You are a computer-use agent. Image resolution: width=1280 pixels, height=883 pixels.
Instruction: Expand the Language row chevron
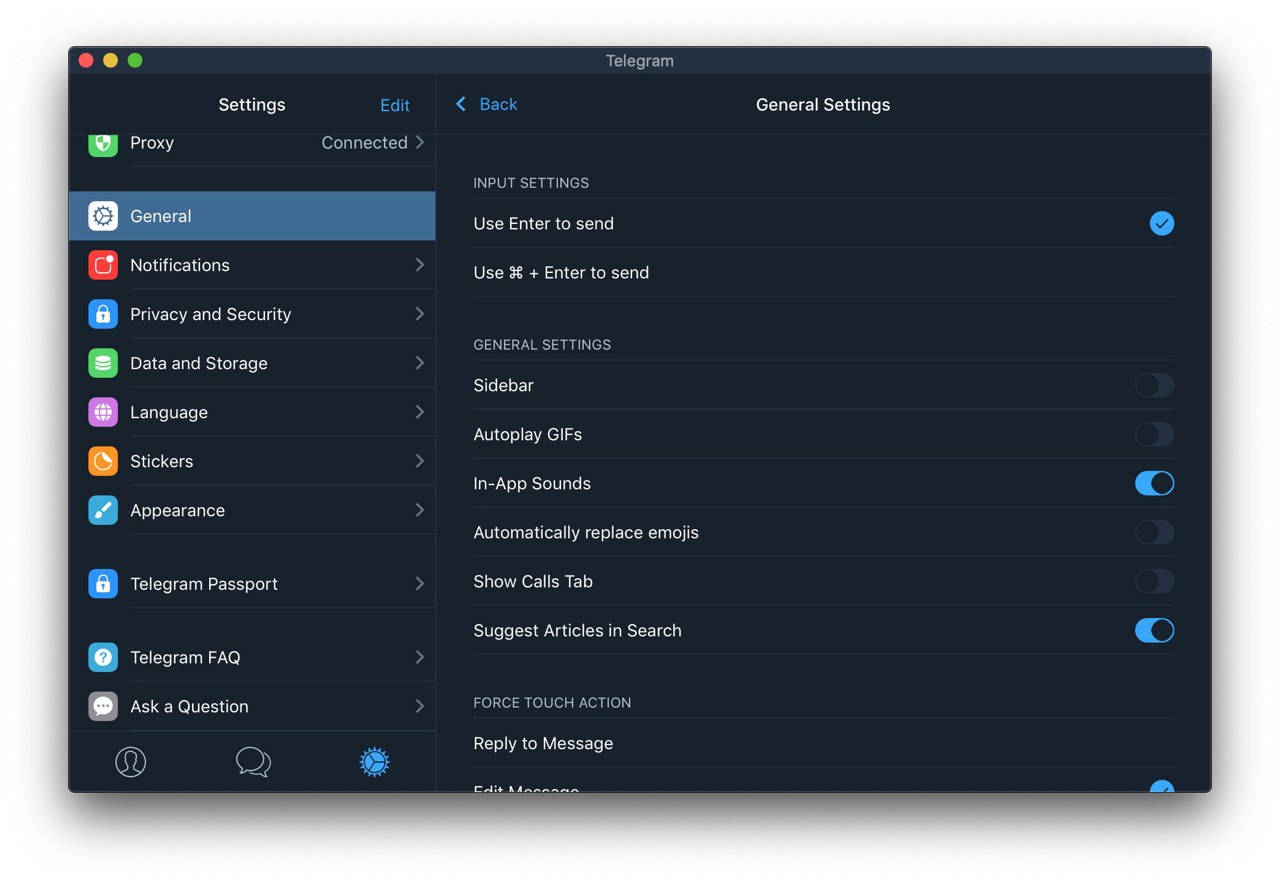[x=420, y=412]
